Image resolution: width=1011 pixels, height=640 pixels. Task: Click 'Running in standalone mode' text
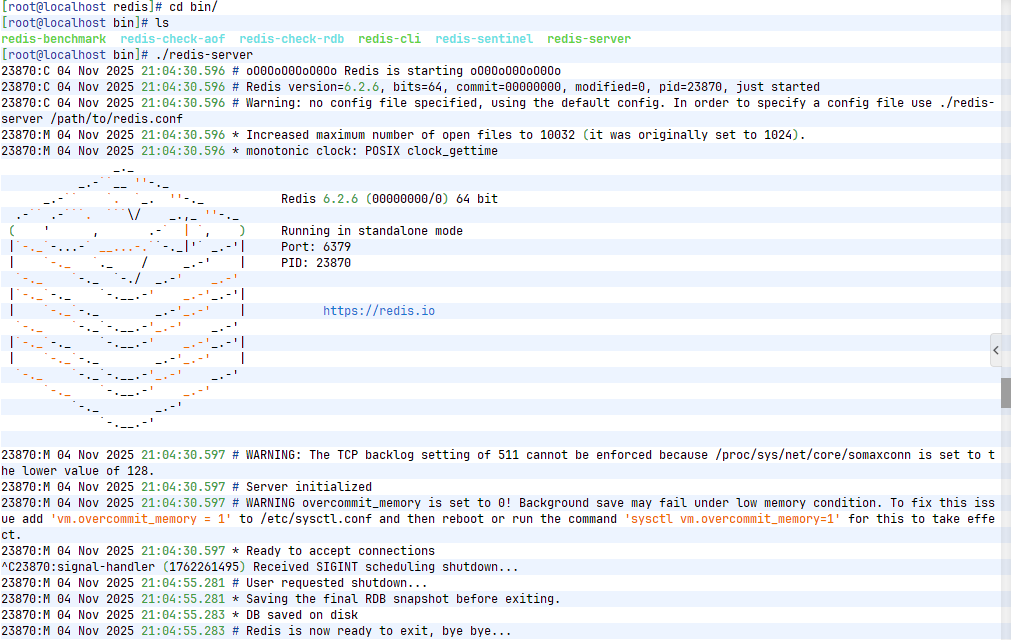click(x=372, y=231)
